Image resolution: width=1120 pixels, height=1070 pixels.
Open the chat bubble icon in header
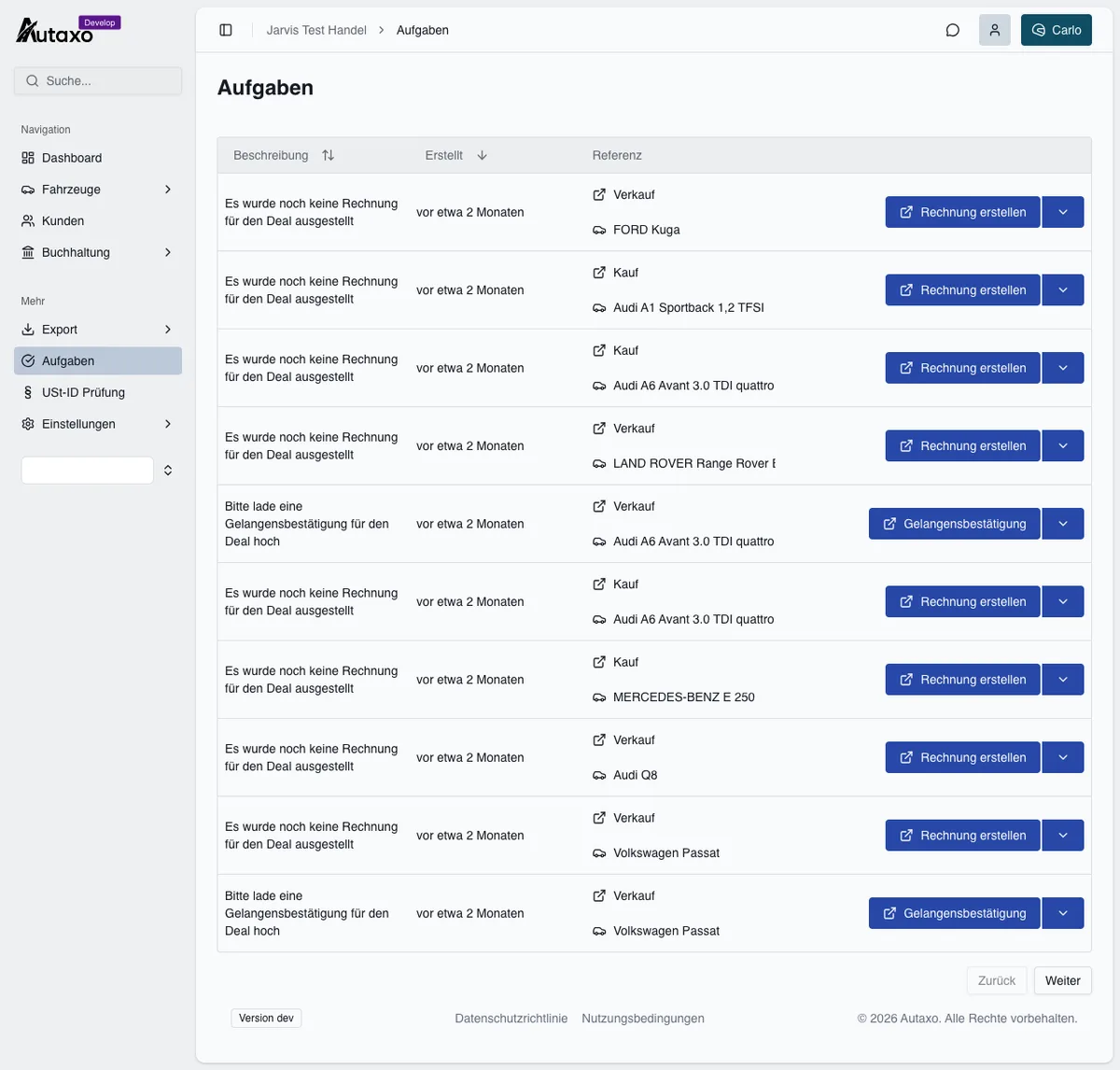click(x=952, y=30)
